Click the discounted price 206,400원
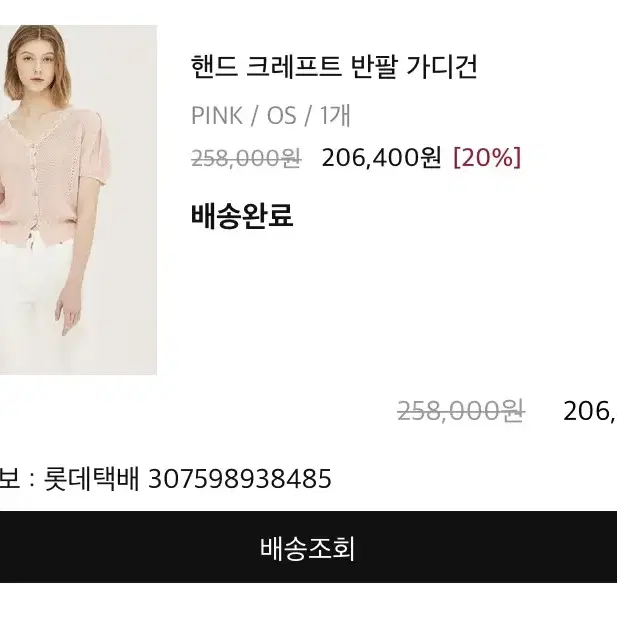617x617 pixels. (x=381, y=158)
